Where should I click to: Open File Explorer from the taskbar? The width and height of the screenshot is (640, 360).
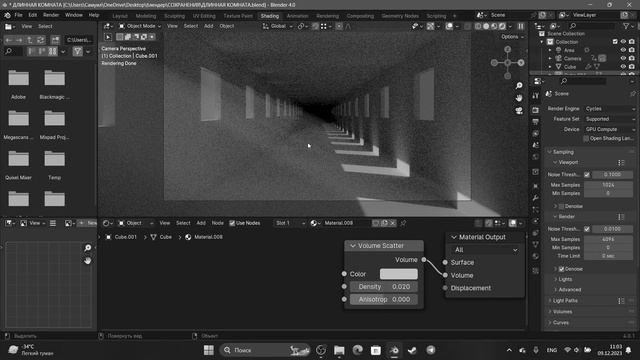click(x=339, y=350)
